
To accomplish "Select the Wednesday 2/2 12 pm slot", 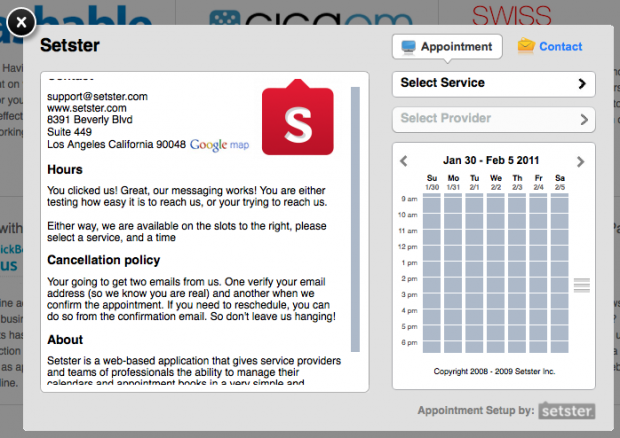I will 495,252.
